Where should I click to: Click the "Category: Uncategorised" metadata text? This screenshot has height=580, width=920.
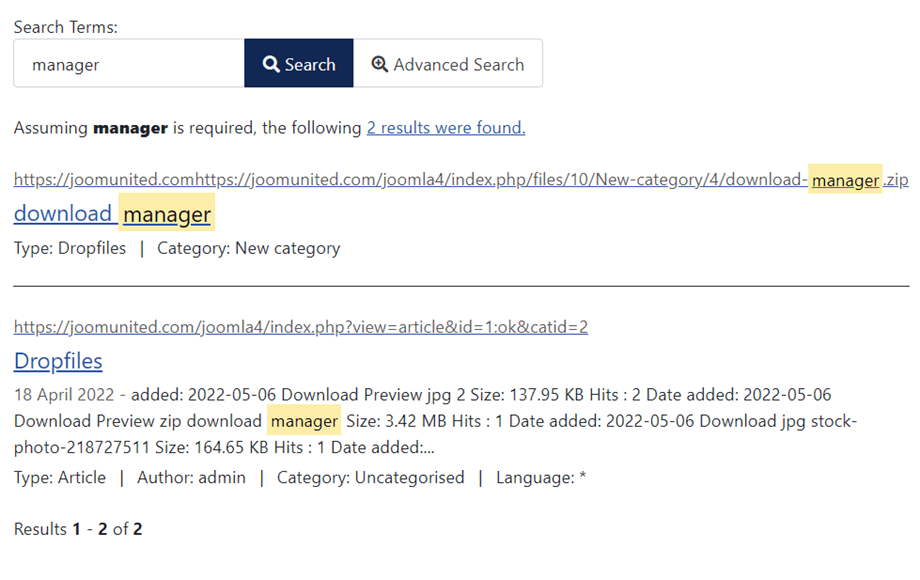(x=370, y=478)
